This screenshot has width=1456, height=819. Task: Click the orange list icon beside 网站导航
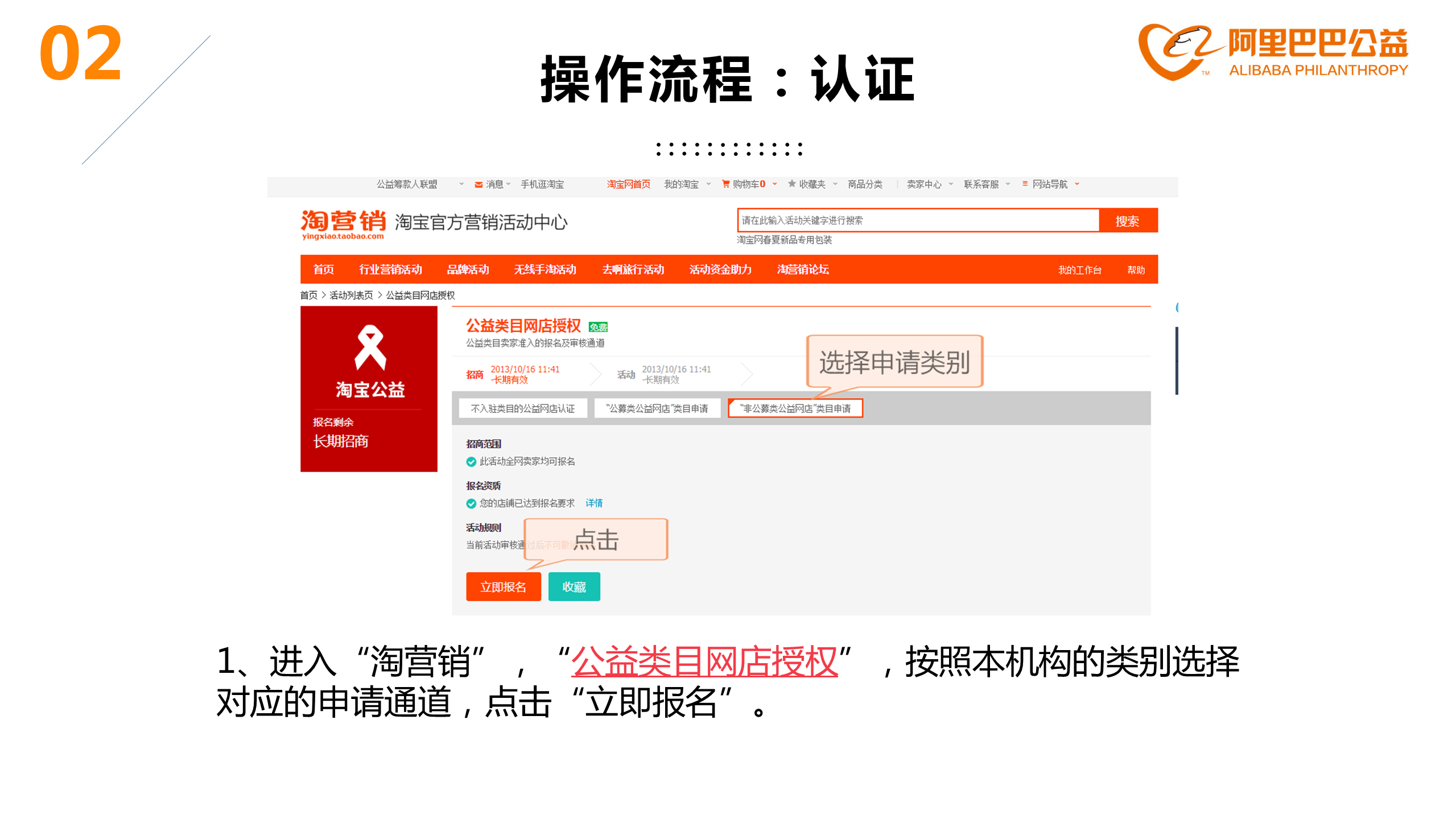click(1025, 184)
